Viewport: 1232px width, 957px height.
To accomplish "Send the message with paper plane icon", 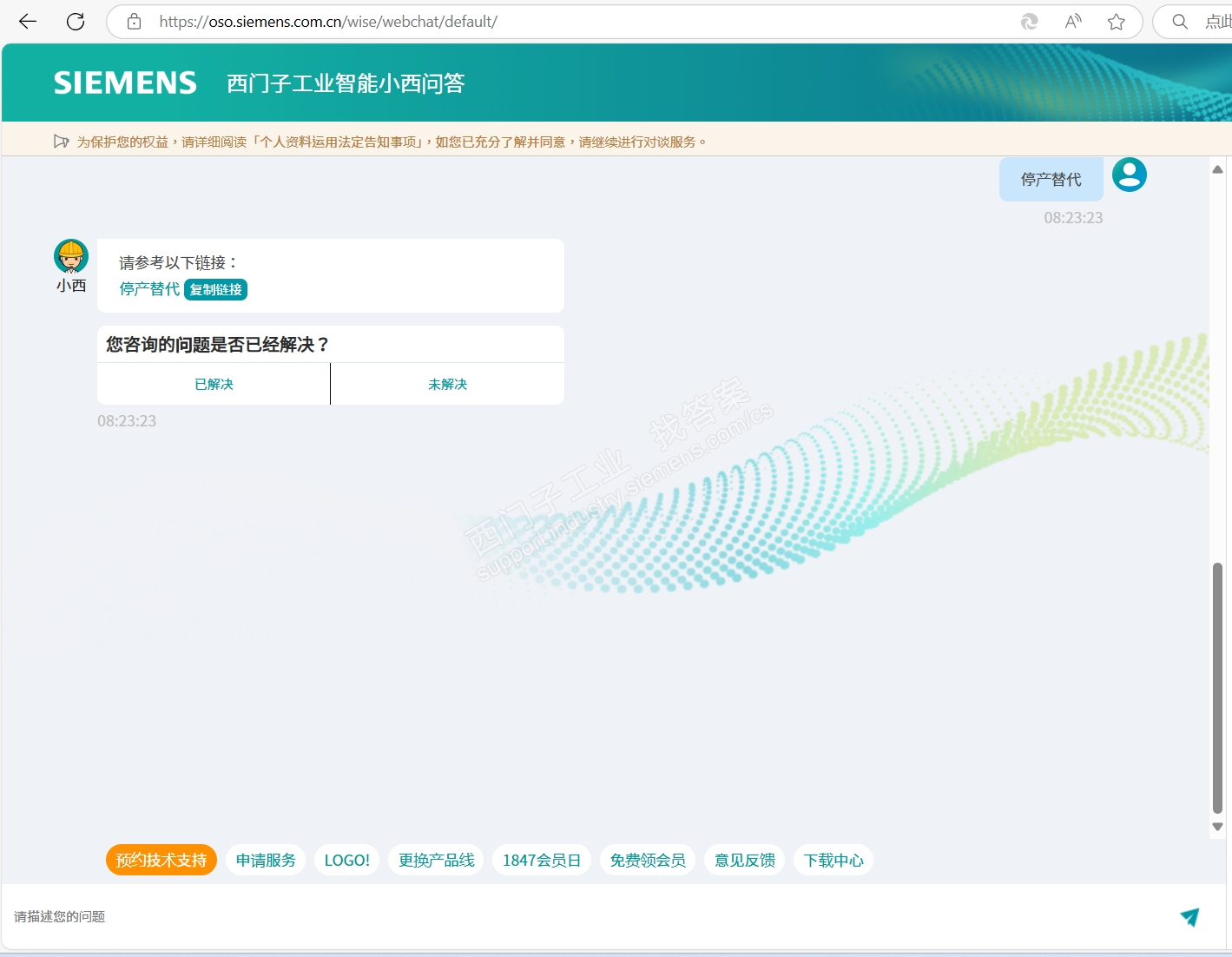I will pyautogui.click(x=1189, y=916).
